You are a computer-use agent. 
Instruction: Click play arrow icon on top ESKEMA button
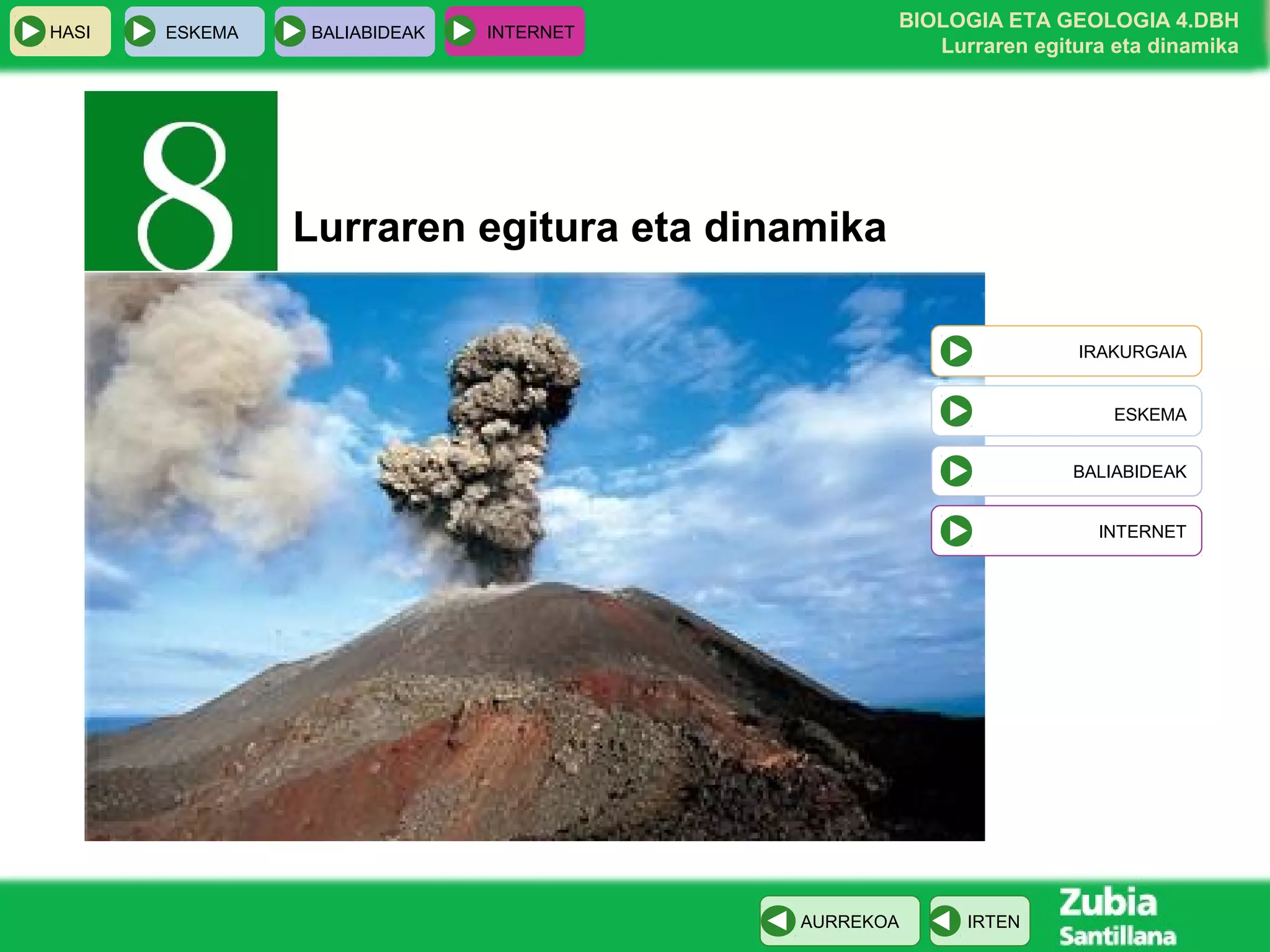141,31
